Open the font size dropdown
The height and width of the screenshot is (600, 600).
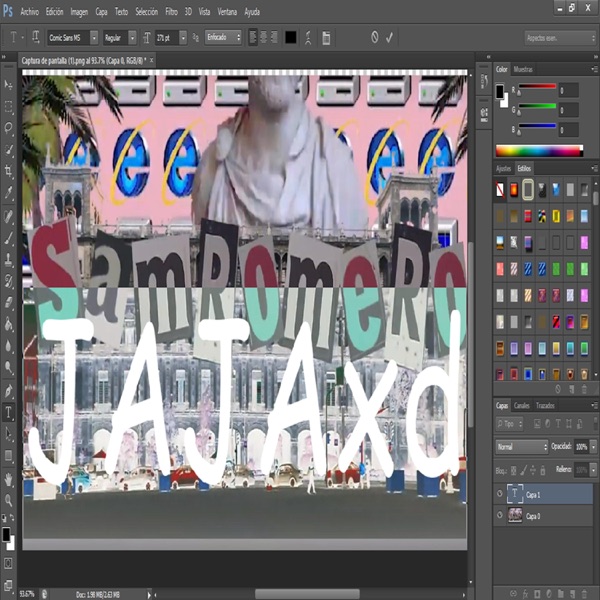[183, 38]
